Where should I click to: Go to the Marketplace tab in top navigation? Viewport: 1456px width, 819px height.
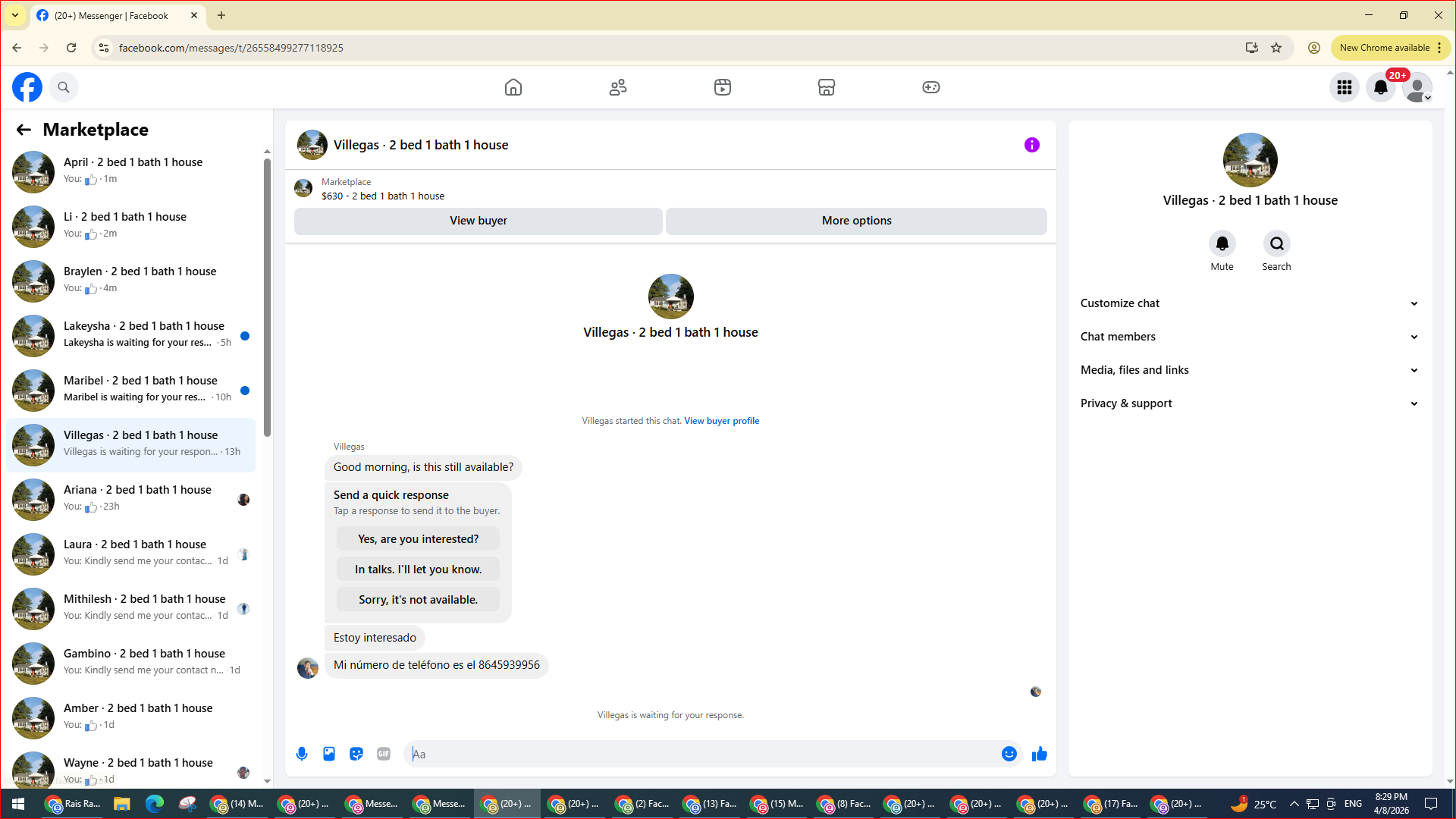click(x=826, y=87)
